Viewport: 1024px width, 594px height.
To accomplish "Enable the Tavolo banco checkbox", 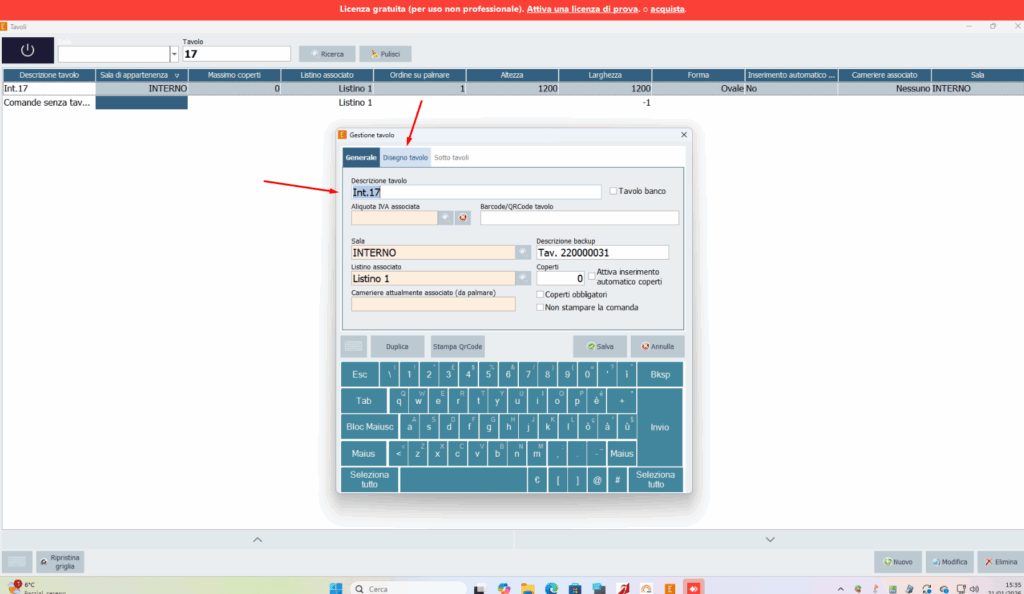I will [x=613, y=191].
